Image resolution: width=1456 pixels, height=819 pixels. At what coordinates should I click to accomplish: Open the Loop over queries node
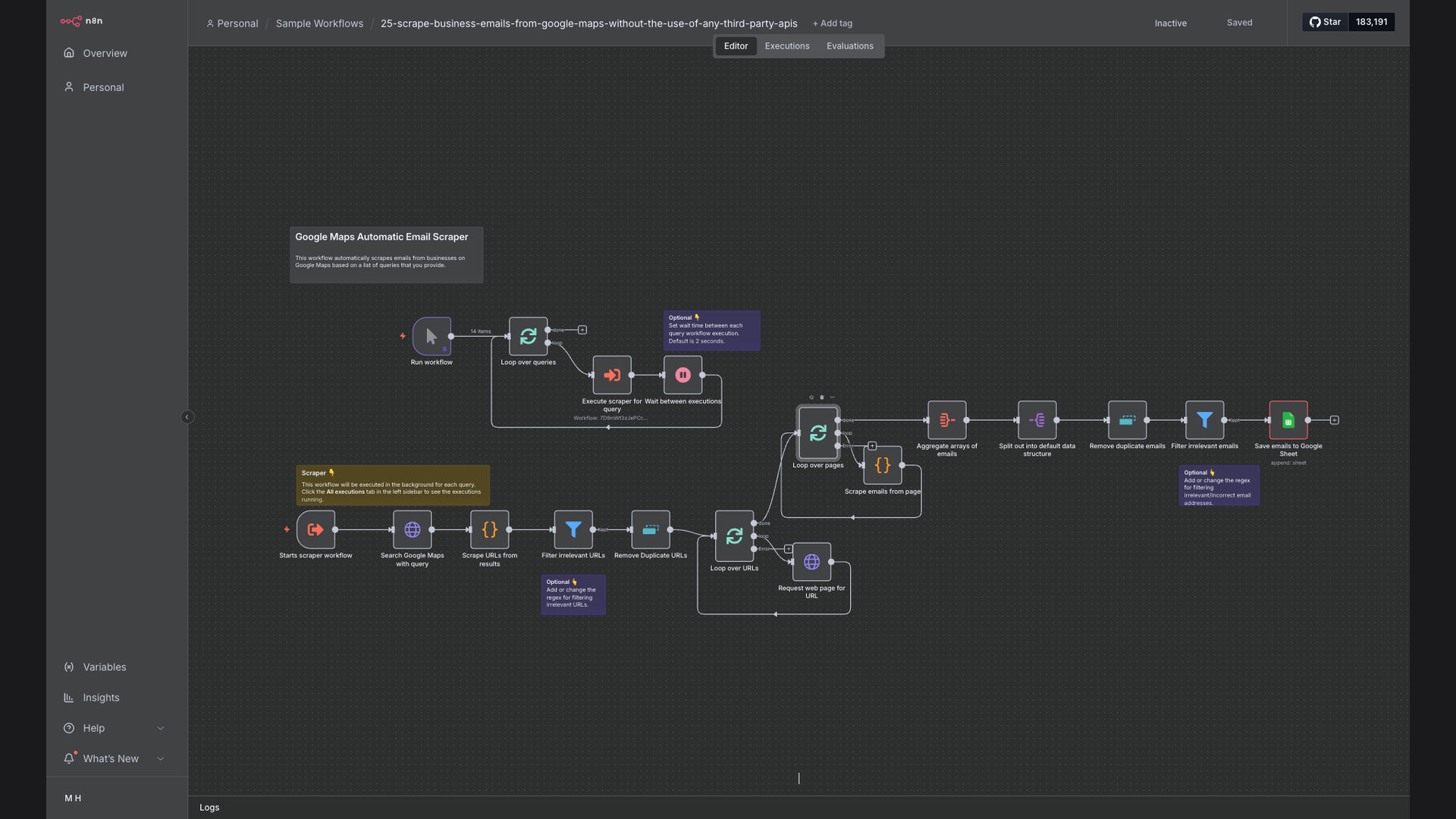click(529, 336)
